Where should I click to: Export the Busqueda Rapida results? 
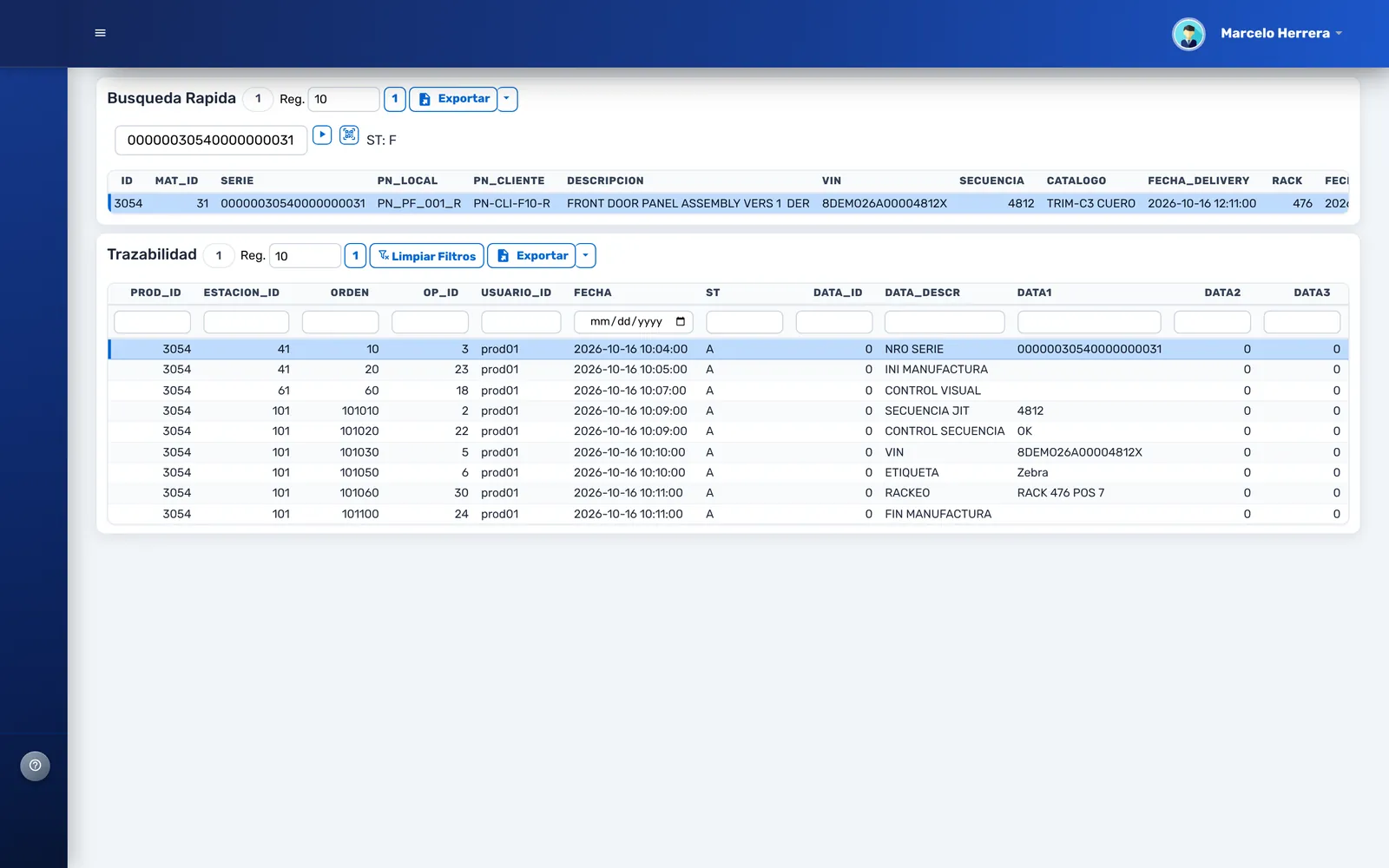pyautogui.click(x=453, y=99)
